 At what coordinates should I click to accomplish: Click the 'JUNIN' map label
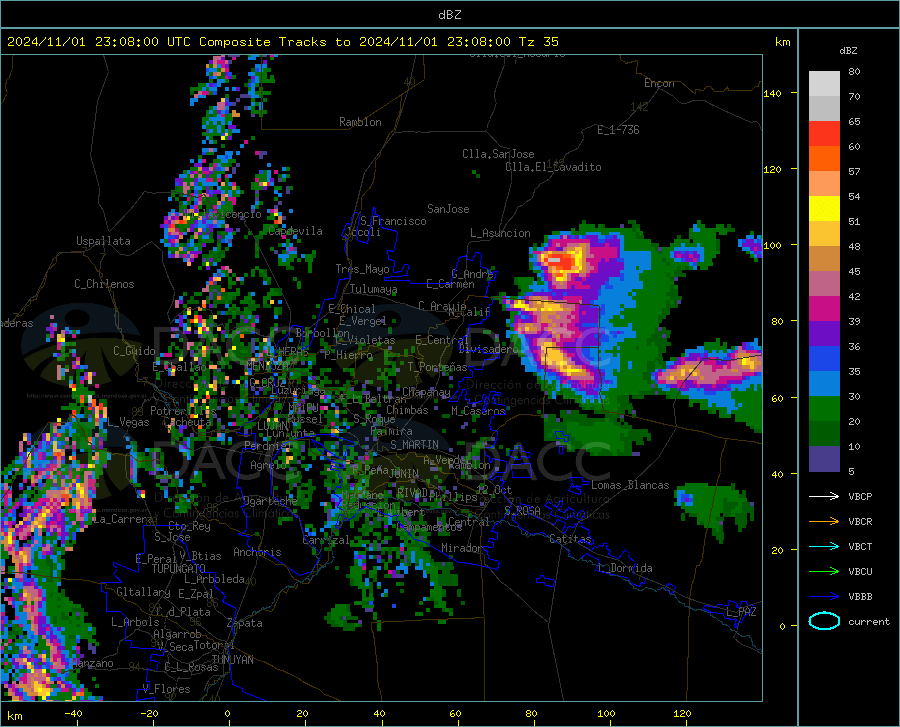click(x=404, y=473)
